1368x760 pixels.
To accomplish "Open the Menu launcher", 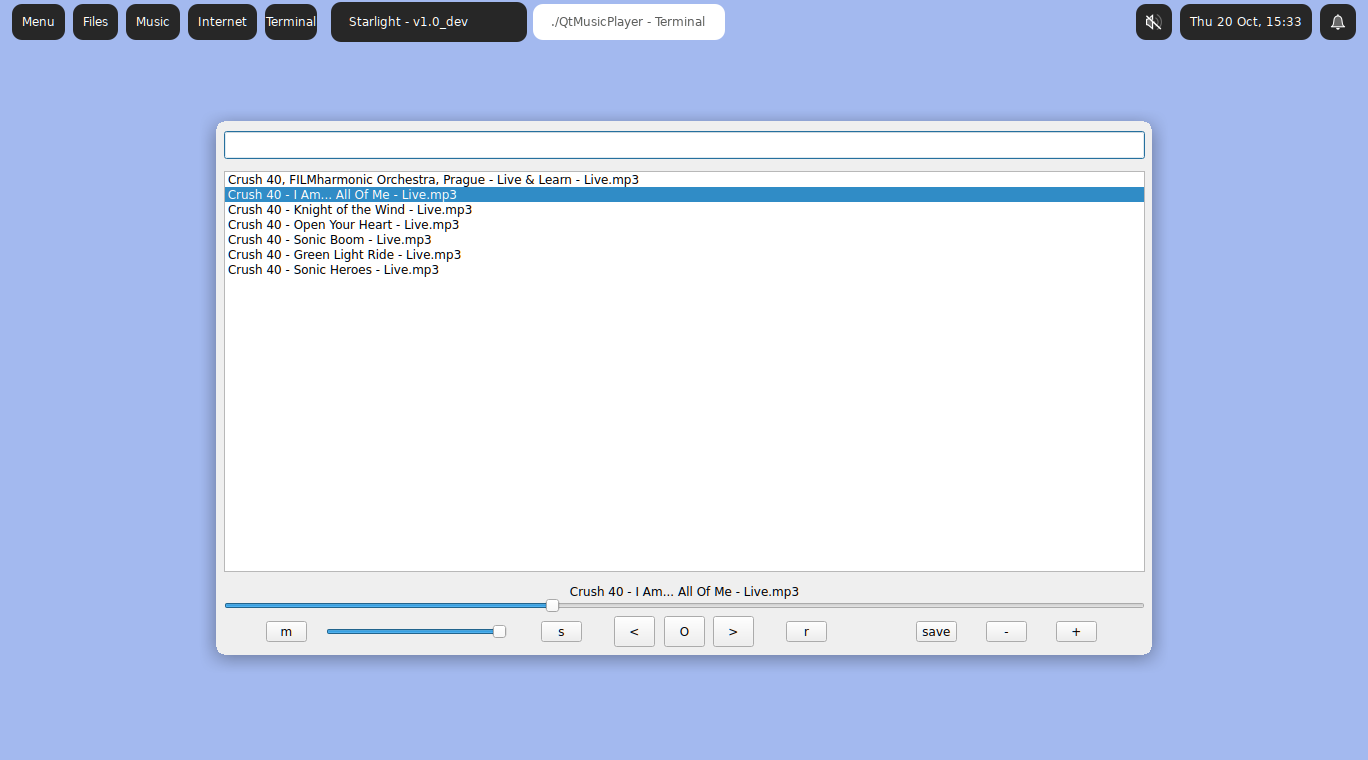I will 38,21.
